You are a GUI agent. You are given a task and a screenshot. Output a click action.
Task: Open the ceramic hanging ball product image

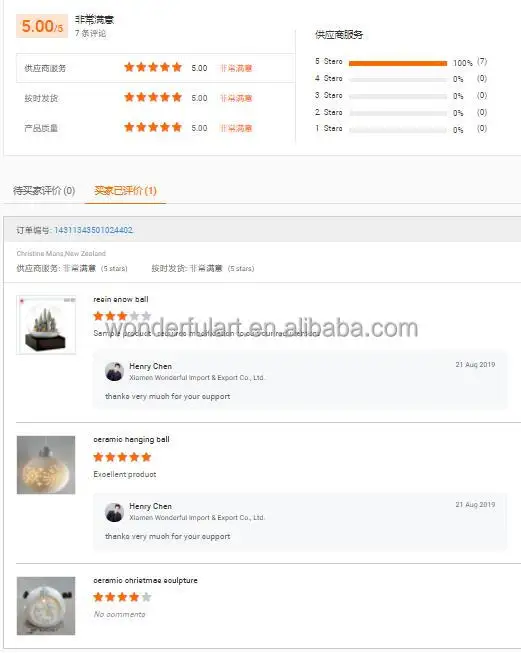coord(46,465)
